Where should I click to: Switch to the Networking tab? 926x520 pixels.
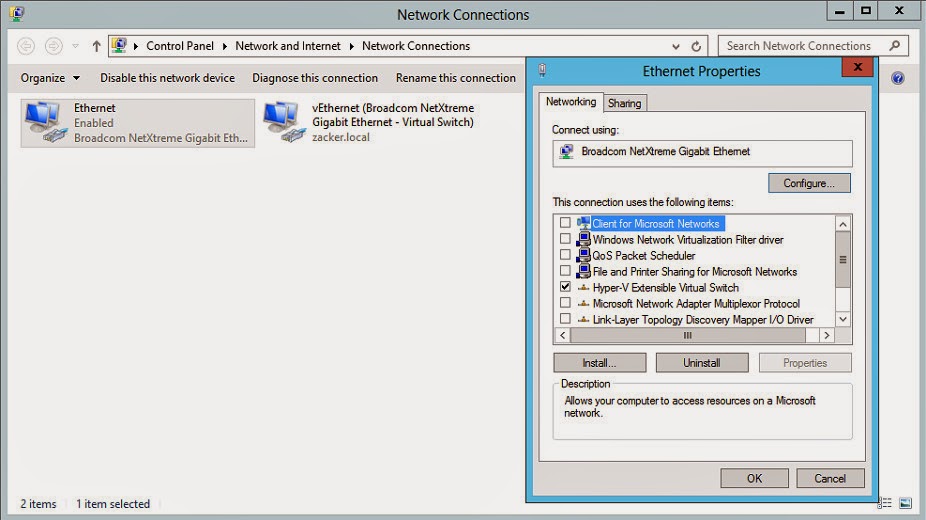[570, 102]
